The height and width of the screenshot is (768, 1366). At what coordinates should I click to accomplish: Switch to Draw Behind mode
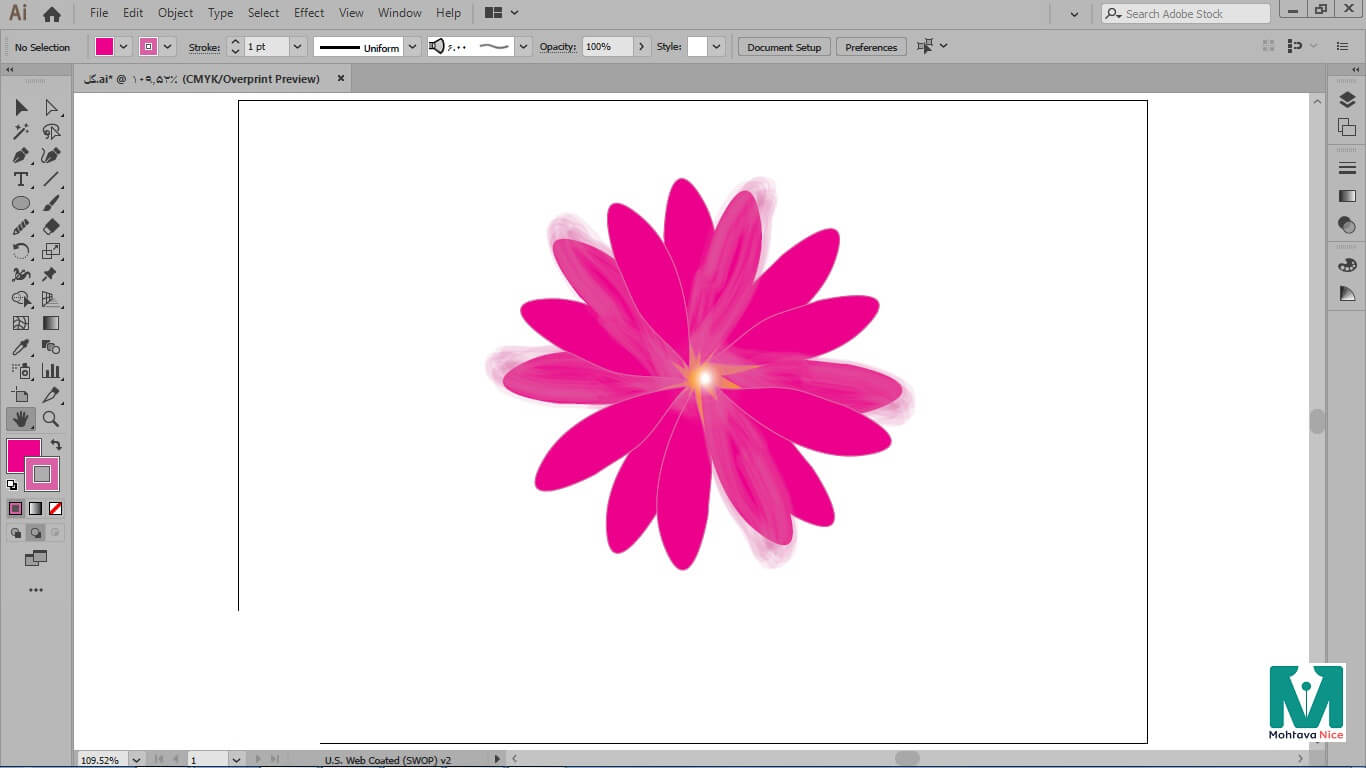(x=36, y=533)
